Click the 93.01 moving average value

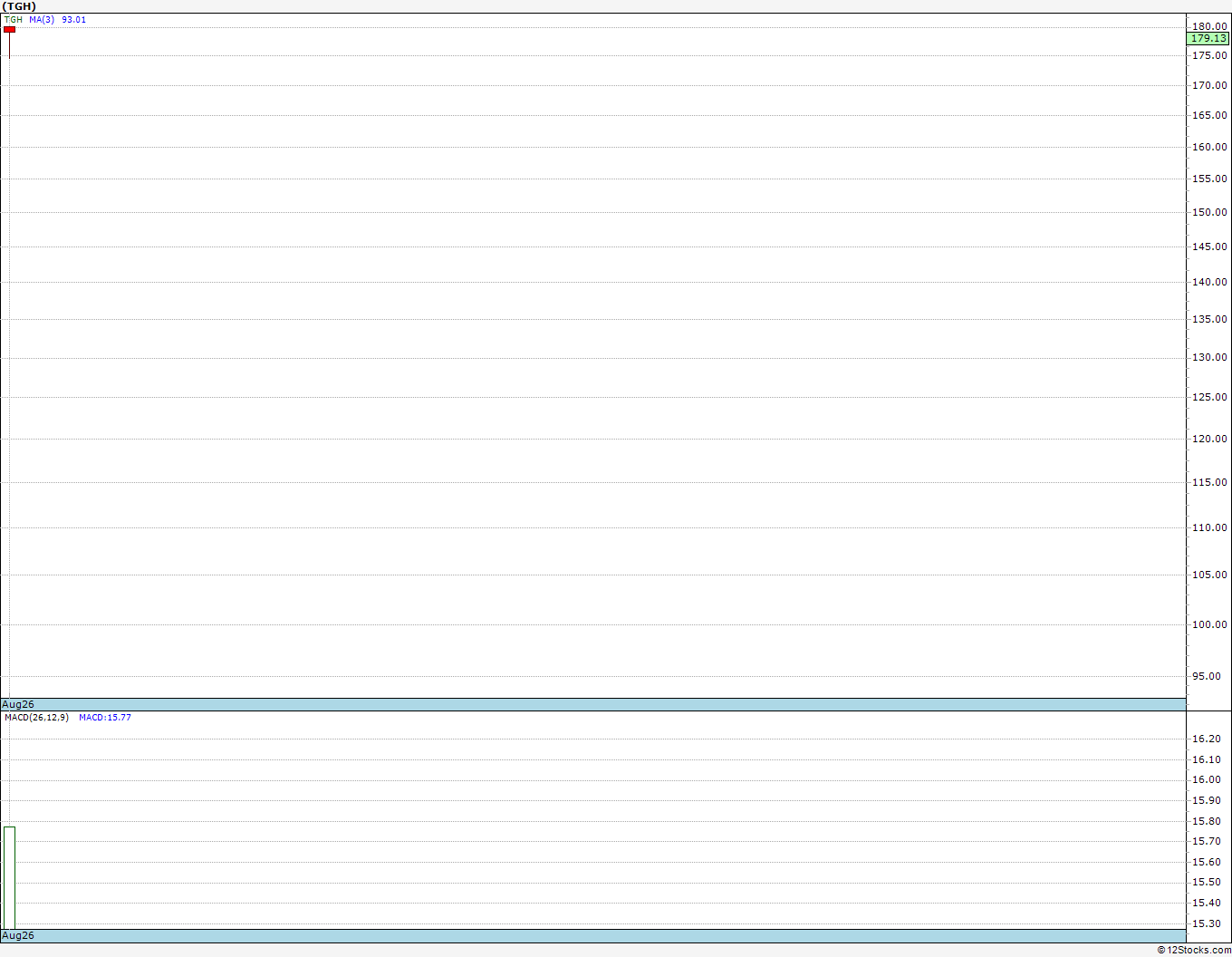point(74,19)
